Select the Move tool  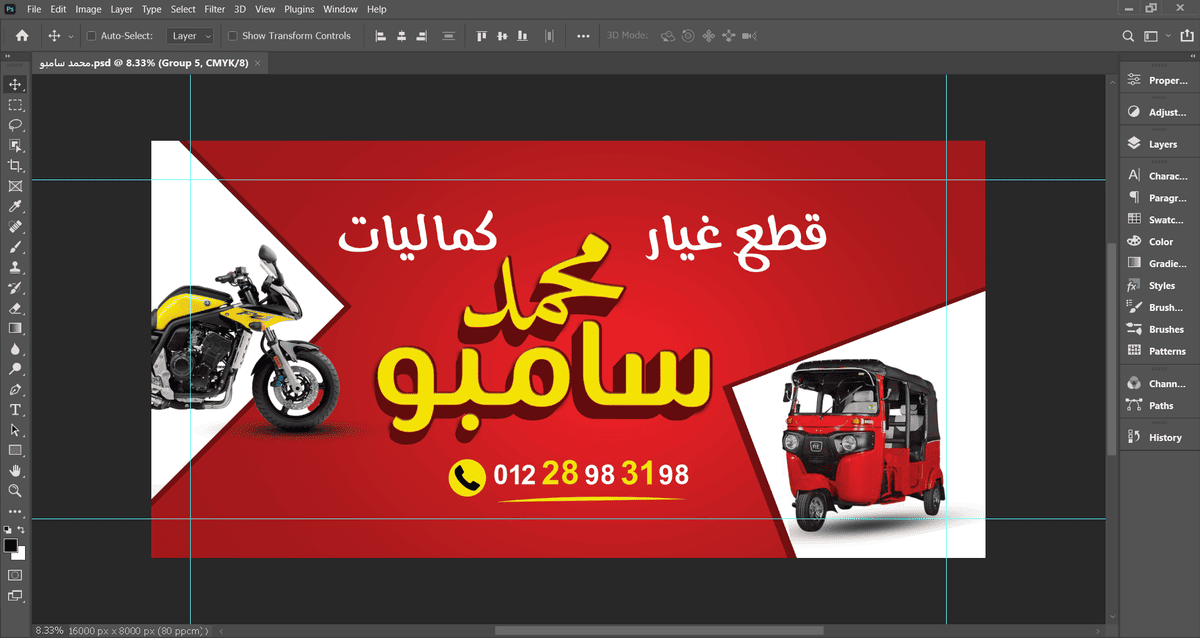[x=15, y=84]
